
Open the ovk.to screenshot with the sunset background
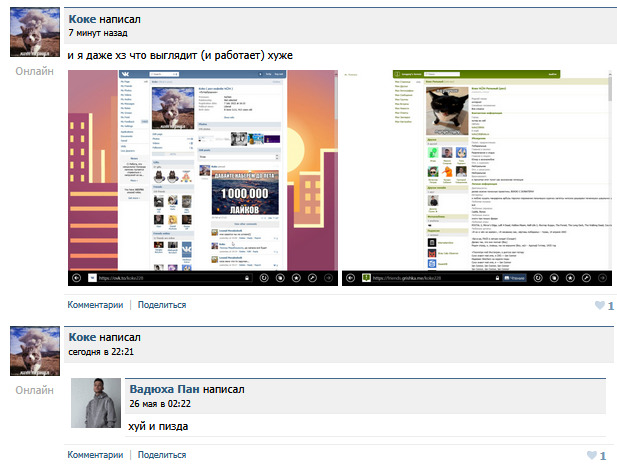(x=203, y=178)
